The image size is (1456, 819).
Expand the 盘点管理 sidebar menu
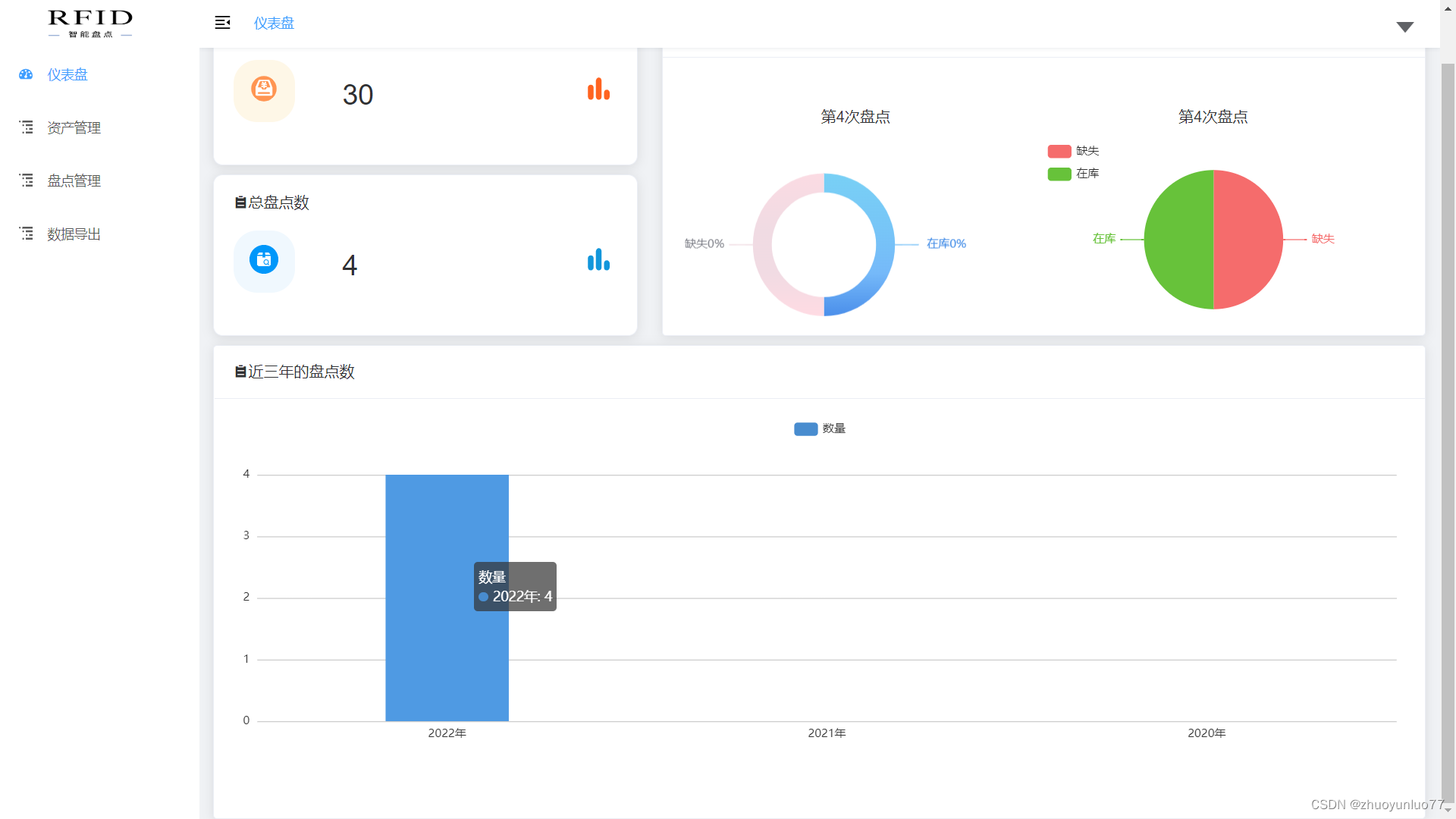click(x=74, y=180)
